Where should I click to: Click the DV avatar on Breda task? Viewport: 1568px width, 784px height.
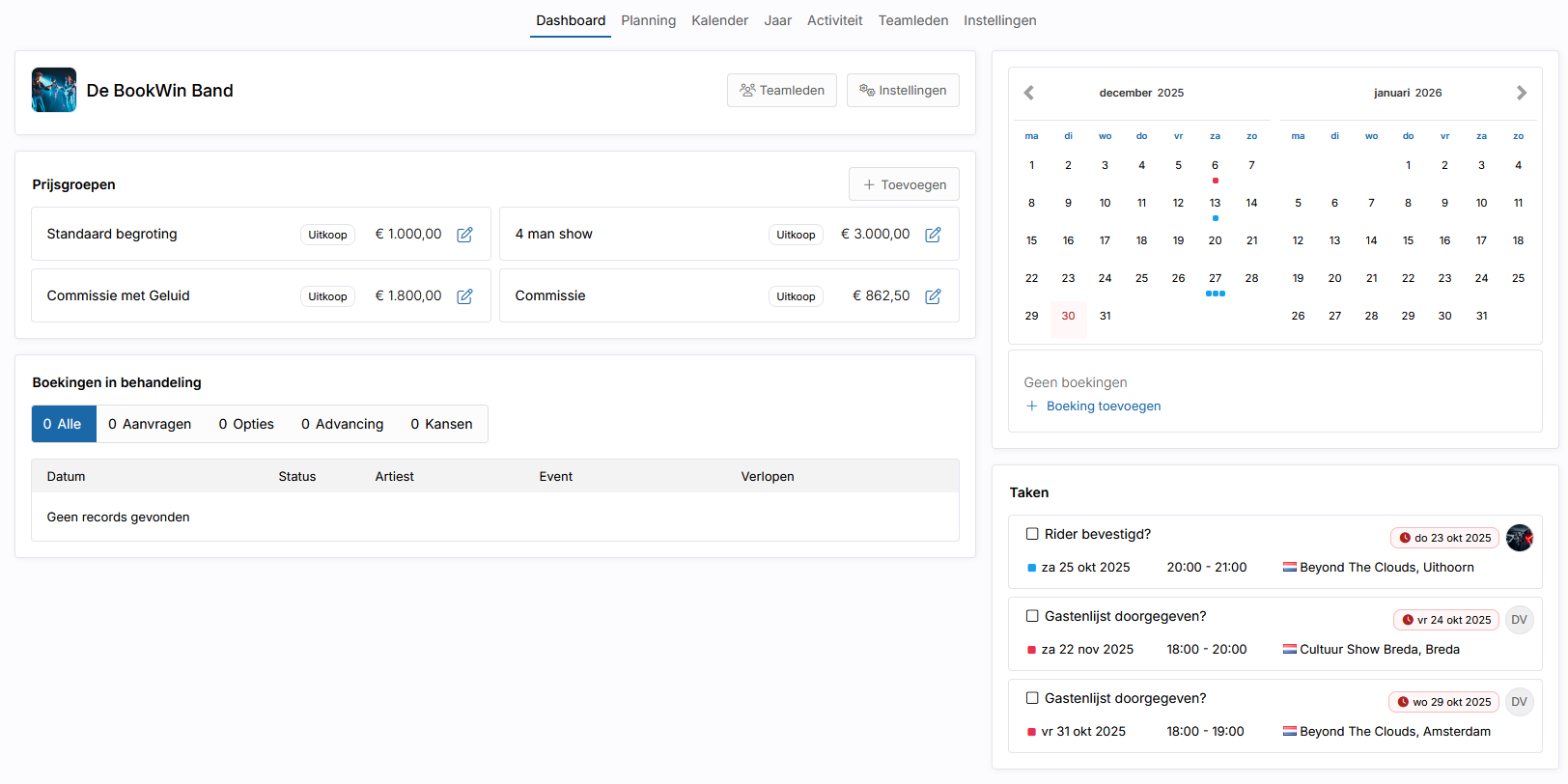[1519, 620]
